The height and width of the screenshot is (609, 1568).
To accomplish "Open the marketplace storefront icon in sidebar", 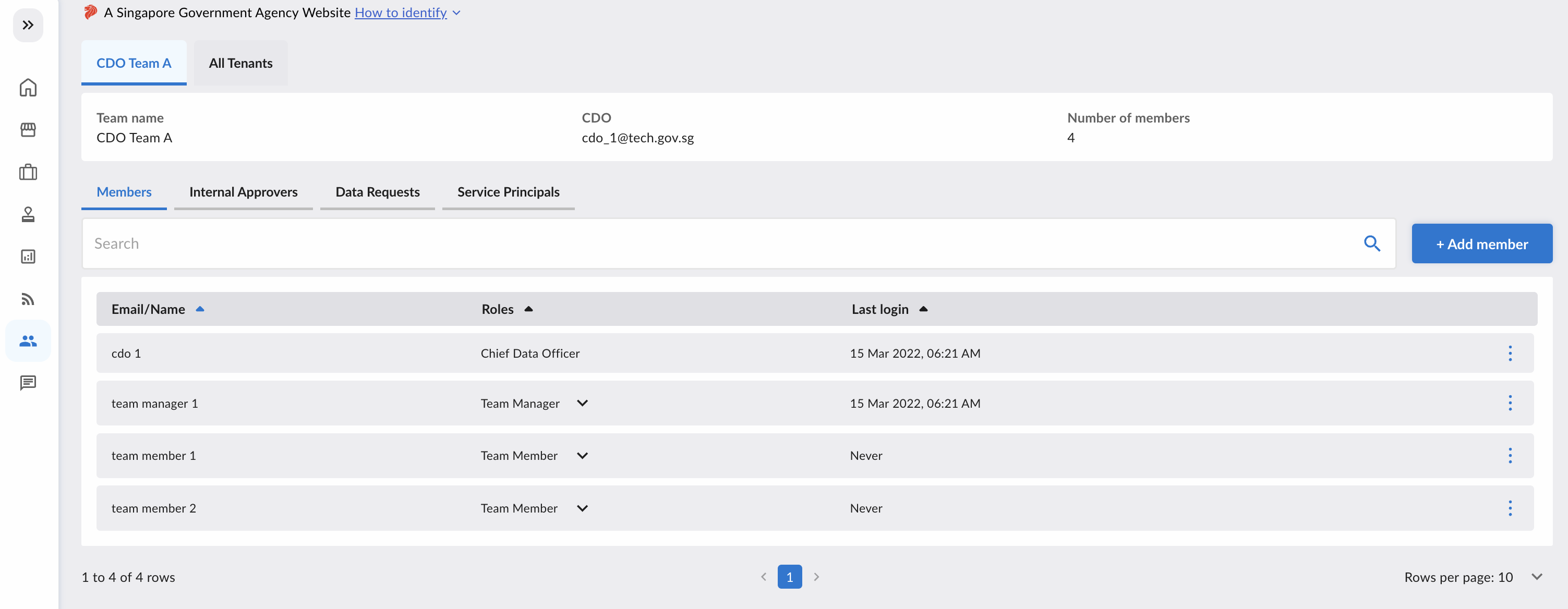I will coord(28,130).
